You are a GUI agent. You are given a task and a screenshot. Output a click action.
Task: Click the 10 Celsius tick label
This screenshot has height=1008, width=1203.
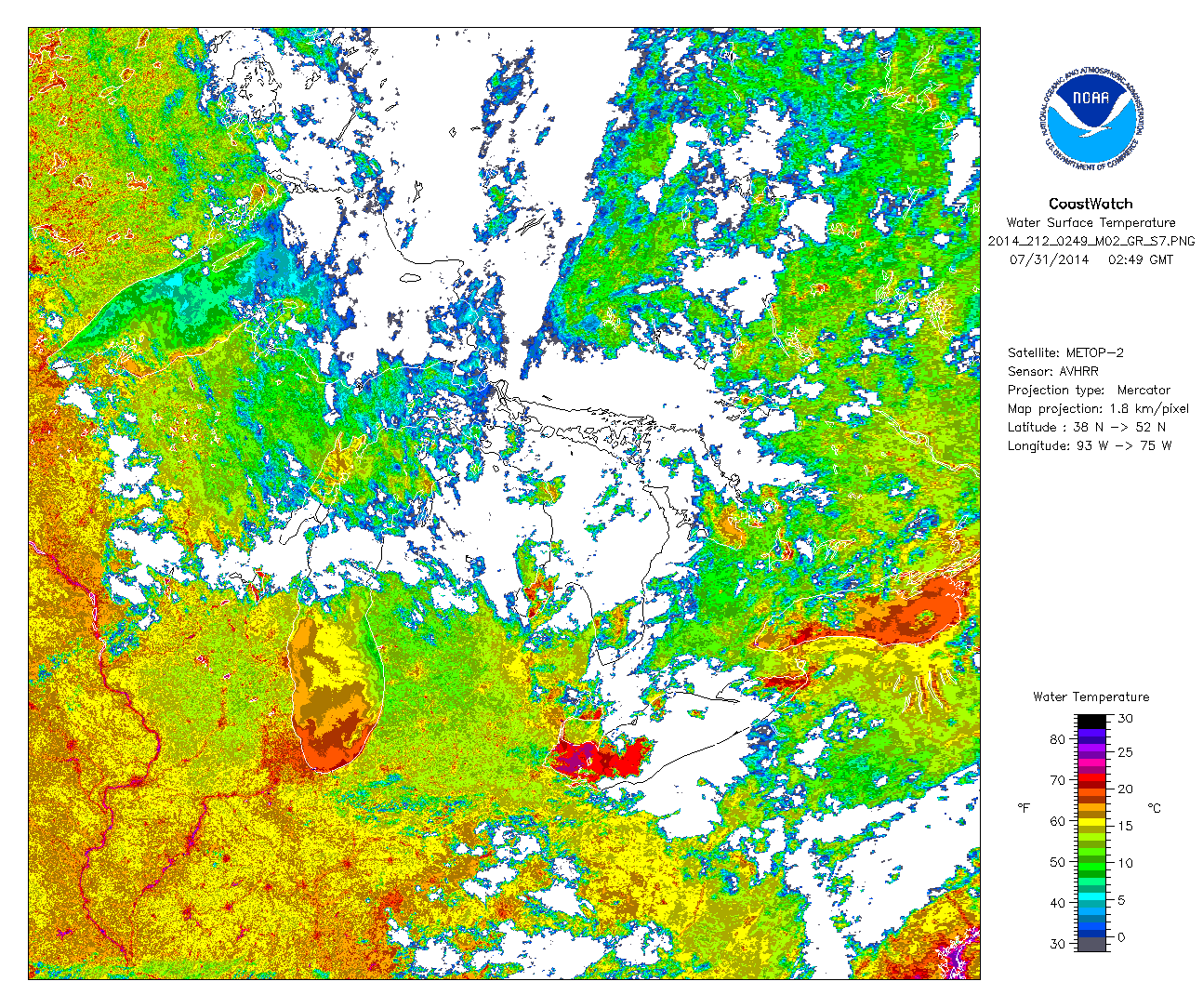click(1125, 864)
